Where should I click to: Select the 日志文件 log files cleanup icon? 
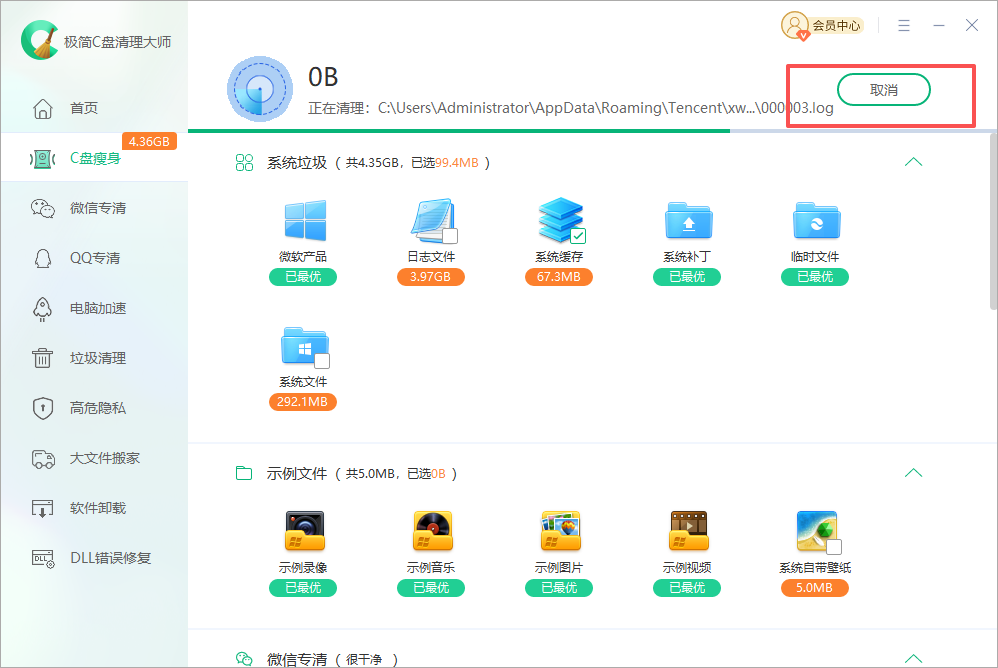click(431, 219)
